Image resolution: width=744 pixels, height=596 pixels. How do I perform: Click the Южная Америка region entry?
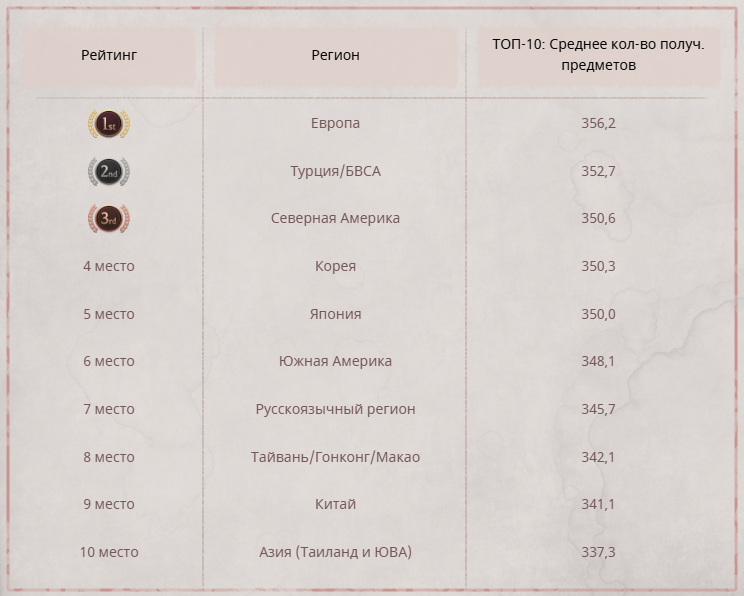[x=335, y=361]
